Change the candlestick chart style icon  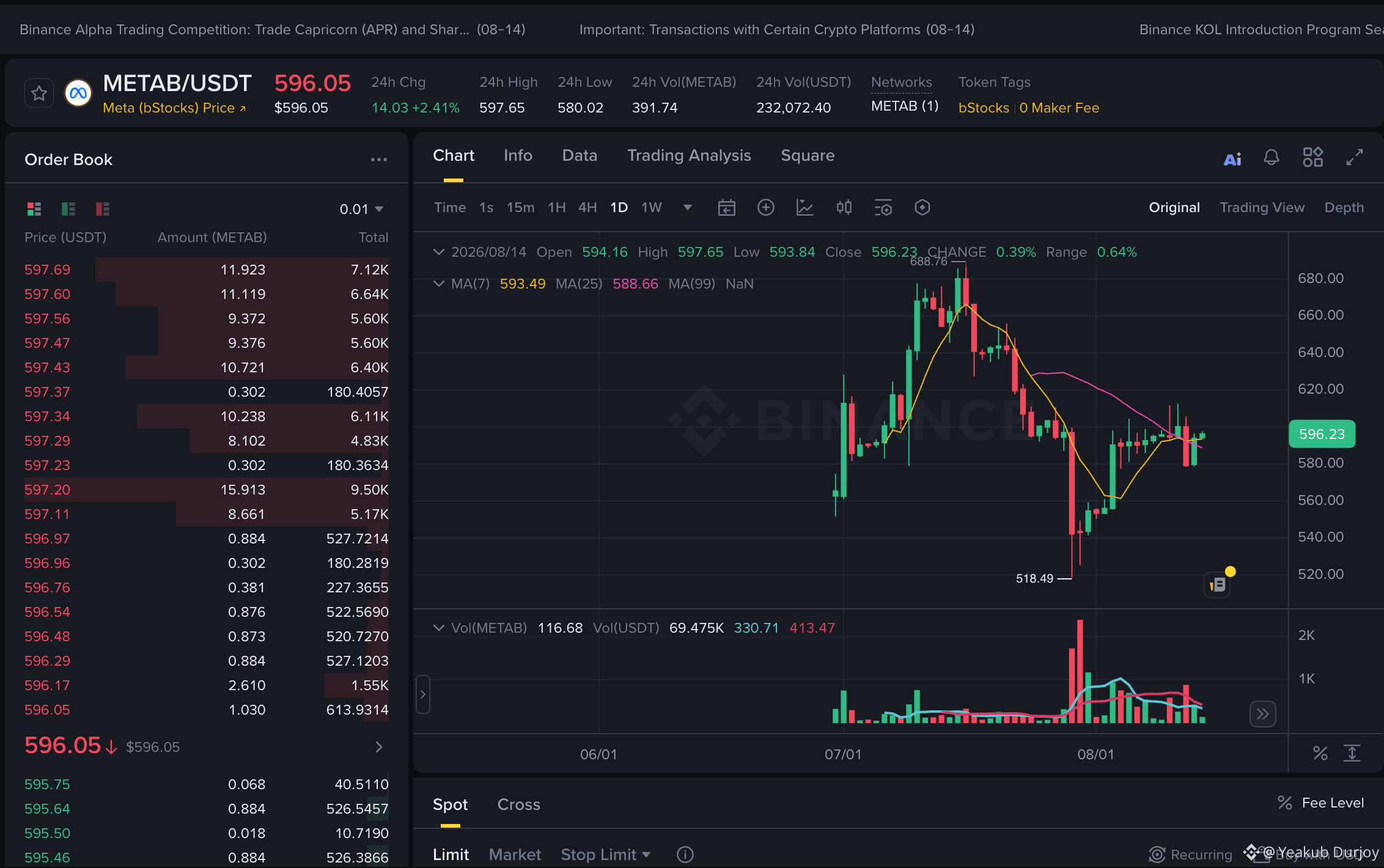[844, 208]
